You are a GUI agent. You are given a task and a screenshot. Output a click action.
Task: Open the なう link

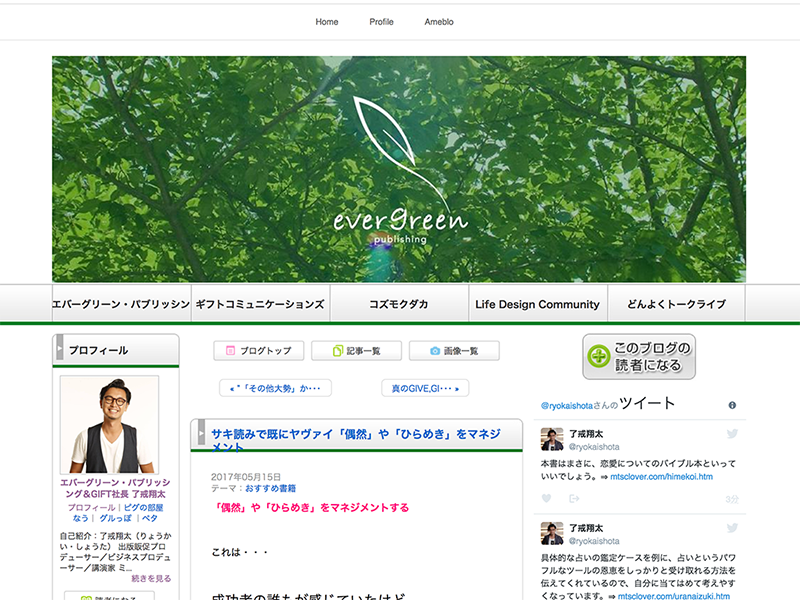tap(80, 518)
